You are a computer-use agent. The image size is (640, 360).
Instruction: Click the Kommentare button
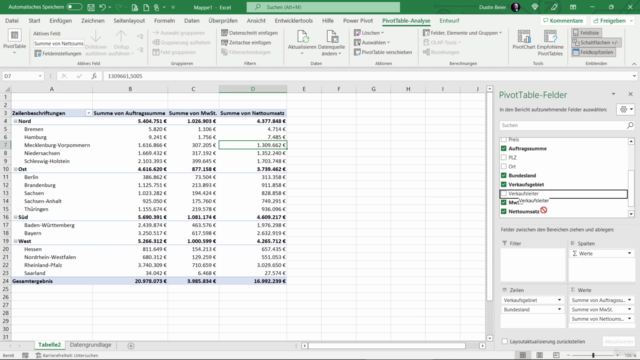tap(562, 20)
